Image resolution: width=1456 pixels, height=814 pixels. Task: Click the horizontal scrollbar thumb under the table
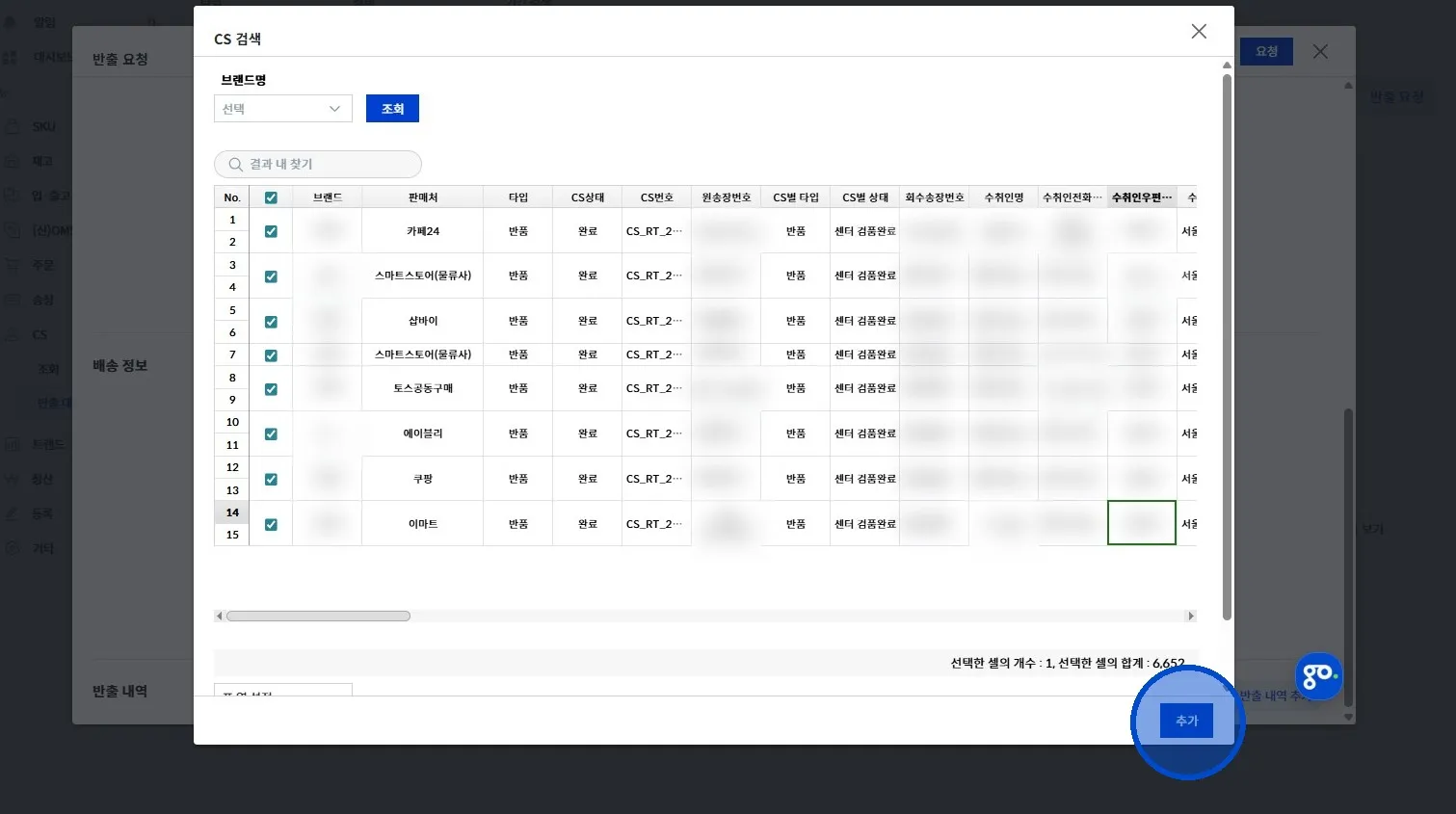pos(318,617)
